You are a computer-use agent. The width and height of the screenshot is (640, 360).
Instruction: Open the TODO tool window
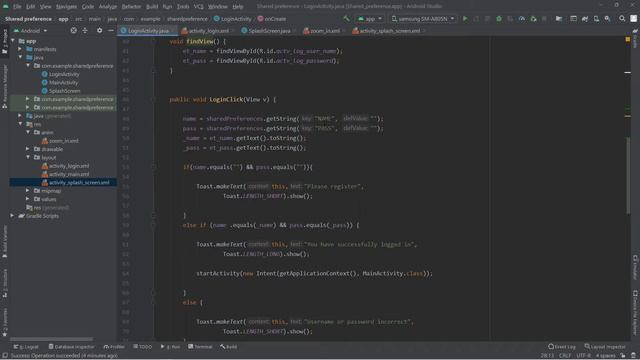pyautogui.click(x=142, y=347)
